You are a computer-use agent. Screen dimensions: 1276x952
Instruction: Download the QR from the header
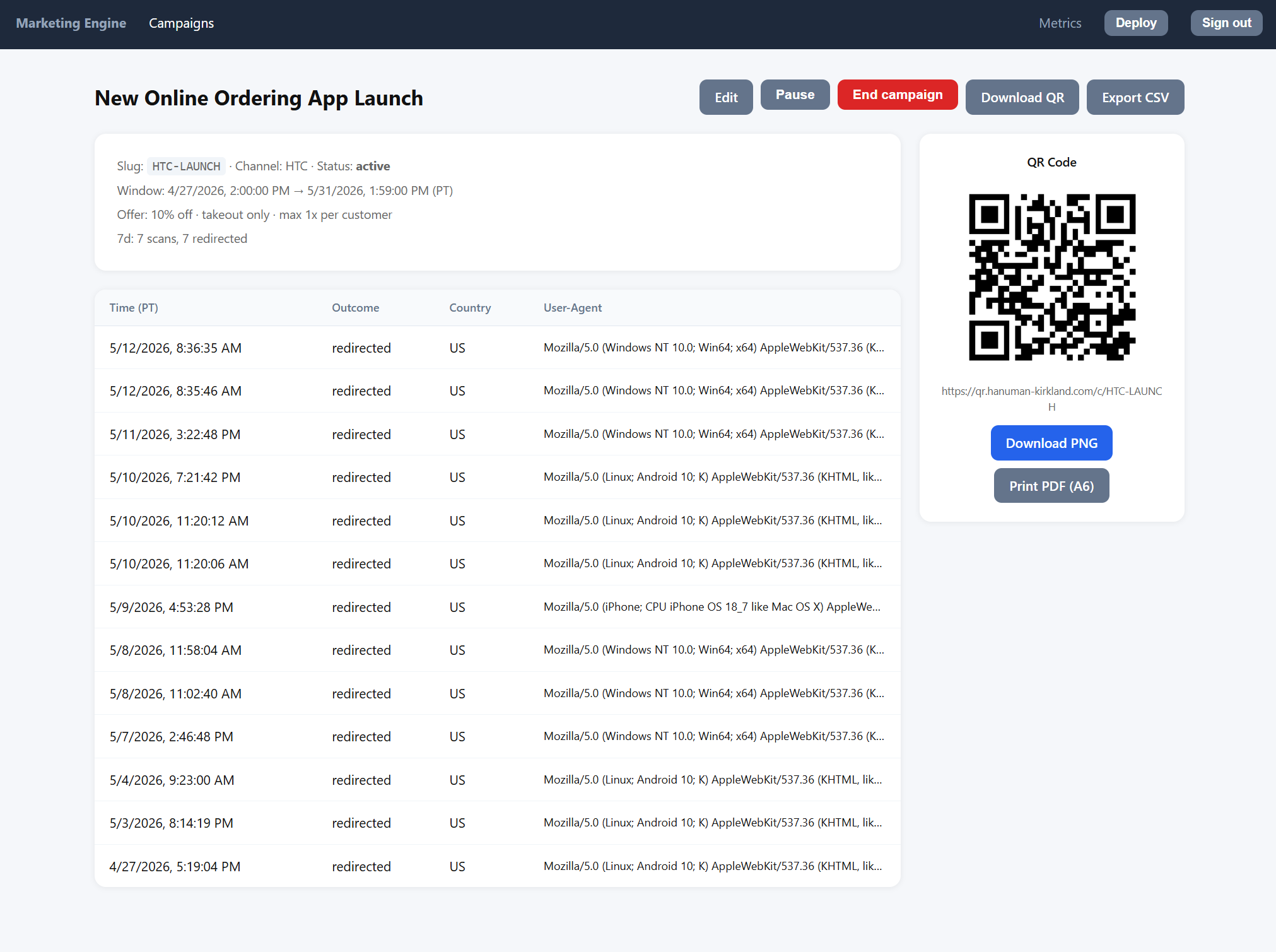(x=1022, y=97)
